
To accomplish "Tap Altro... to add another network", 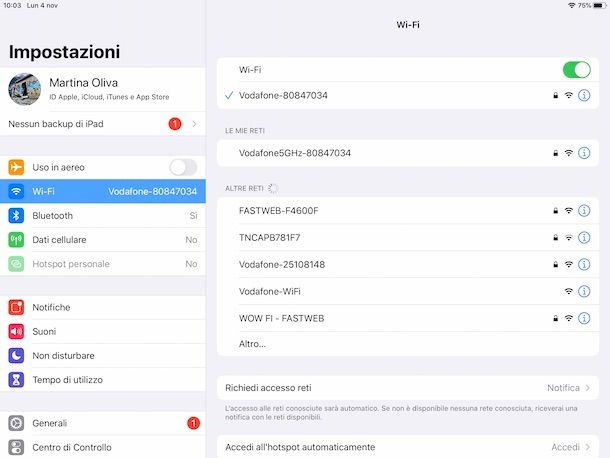I will pyautogui.click(x=408, y=344).
